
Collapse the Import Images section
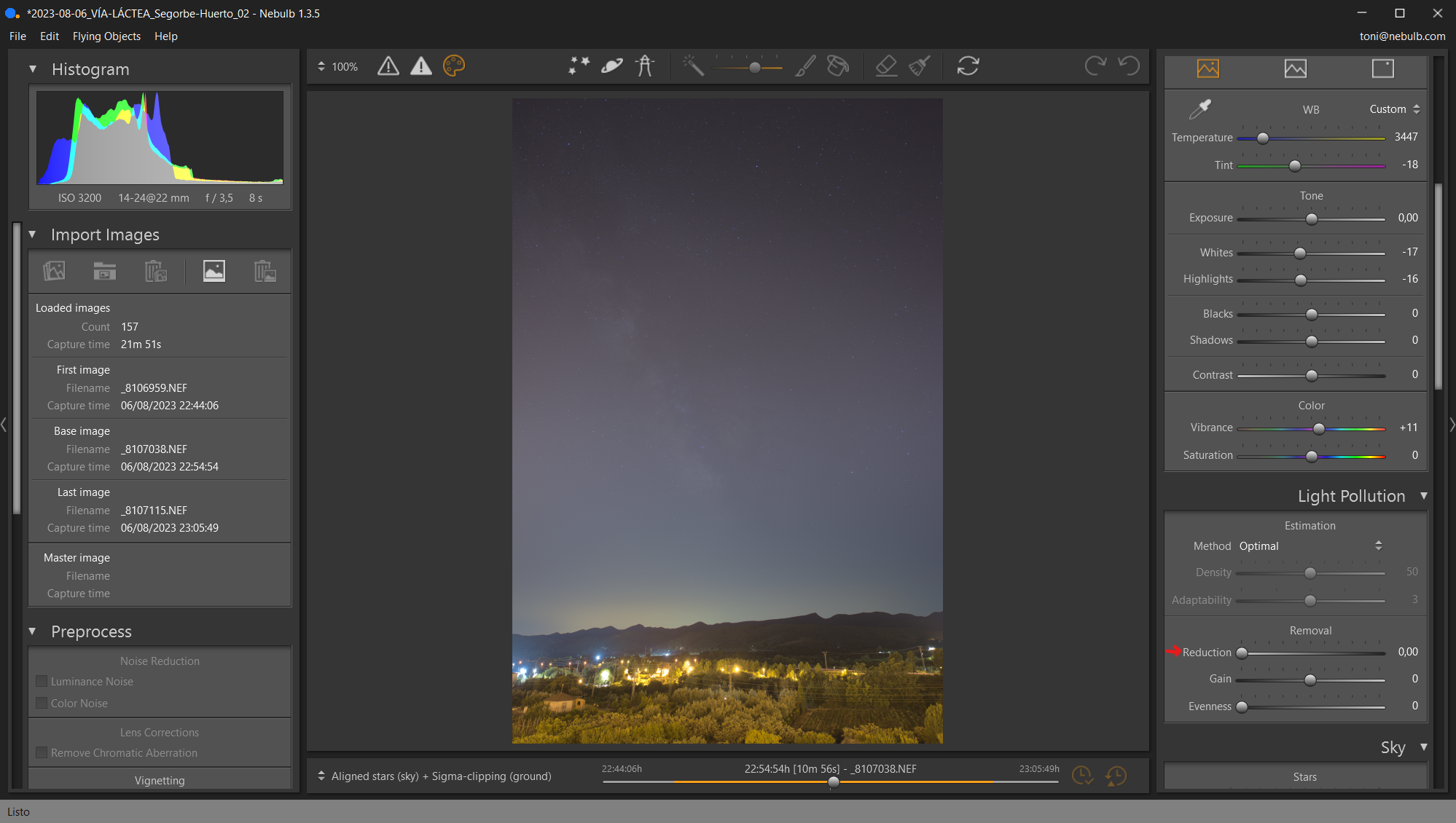click(x=32, y=235)
